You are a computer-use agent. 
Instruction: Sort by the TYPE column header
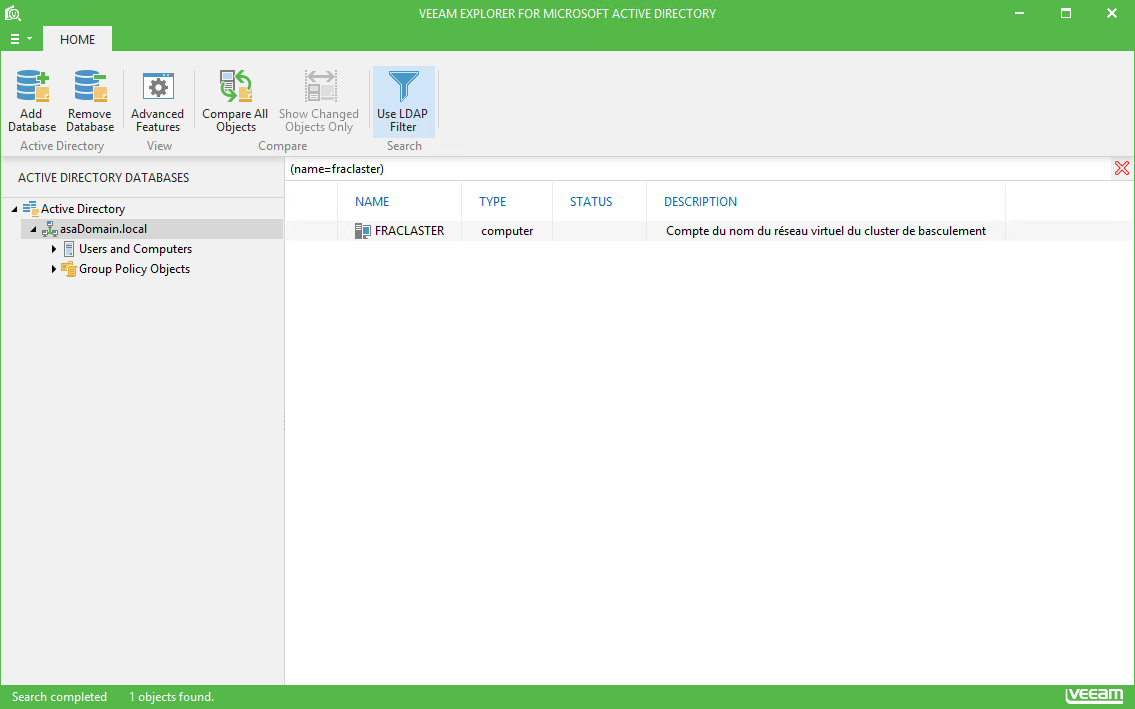[493, 201]
